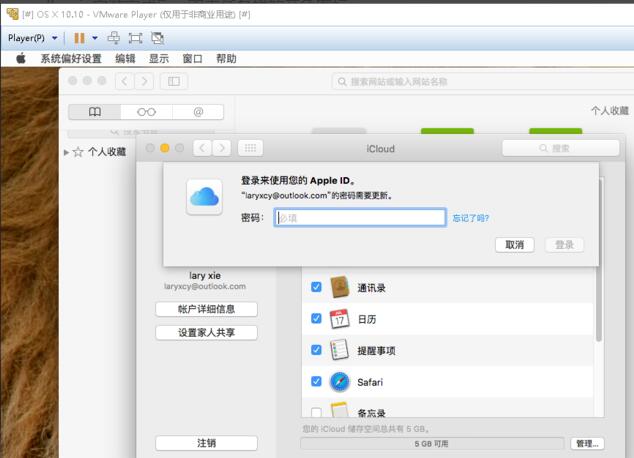
Task: Open the 帮助 menu in menu bar
Action: (x=226, y=59)
